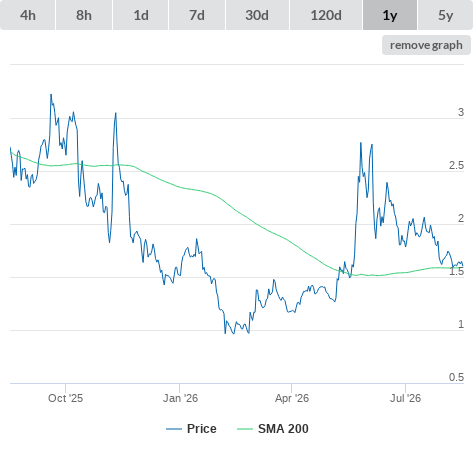Screen dimensions: 474x455
Task: Click the remove graph button
Action: [x=426, y=45]
